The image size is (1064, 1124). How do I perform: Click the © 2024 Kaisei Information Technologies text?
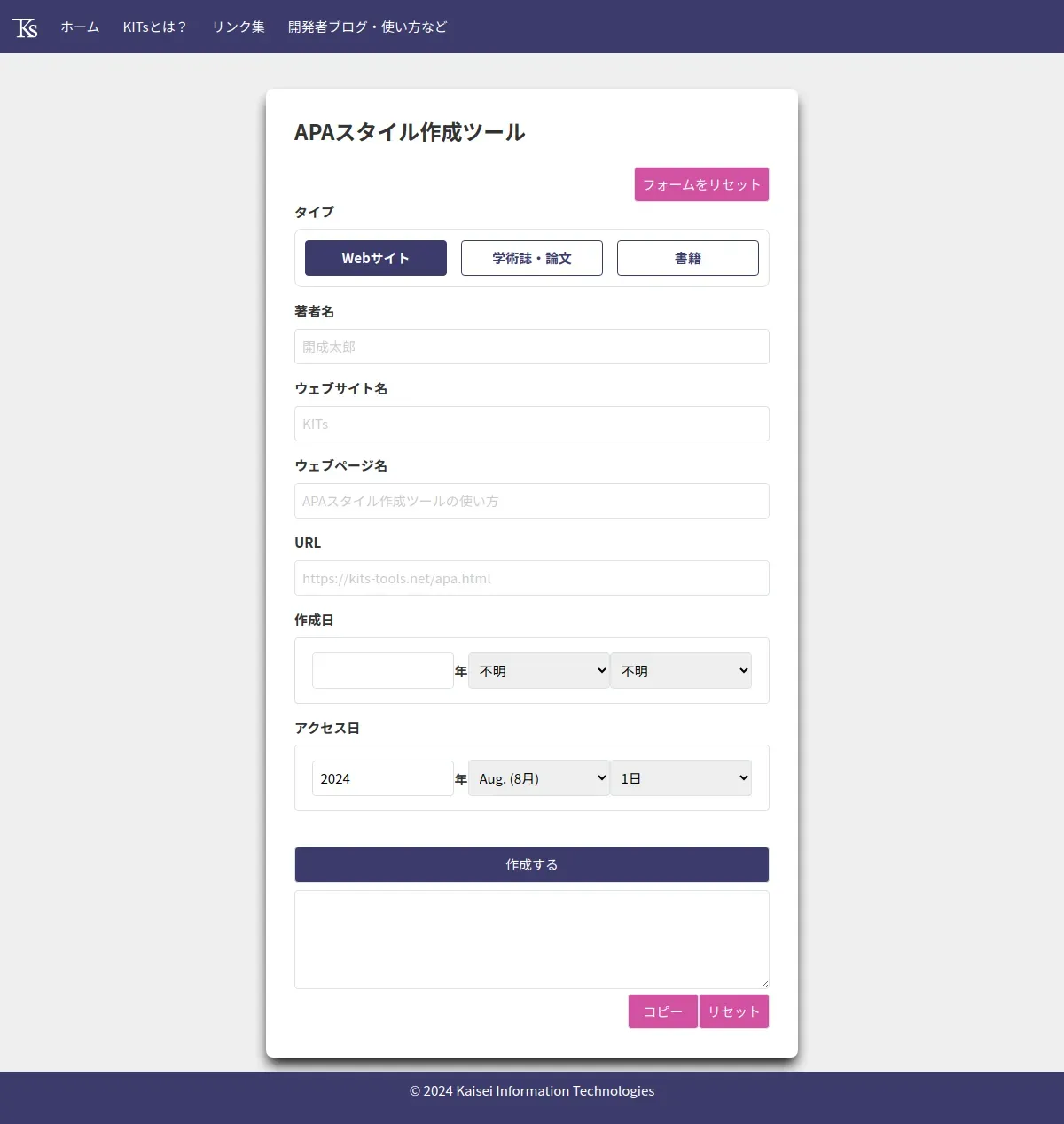point(532,1091)
